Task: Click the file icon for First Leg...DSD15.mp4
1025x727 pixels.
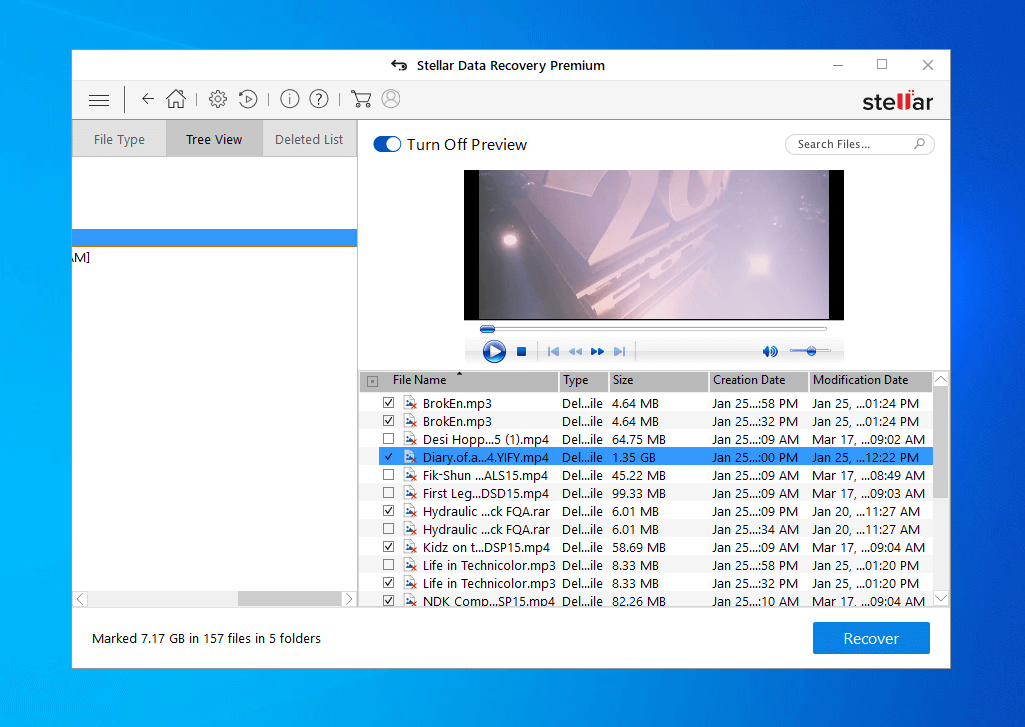Action: click(411, 494)
